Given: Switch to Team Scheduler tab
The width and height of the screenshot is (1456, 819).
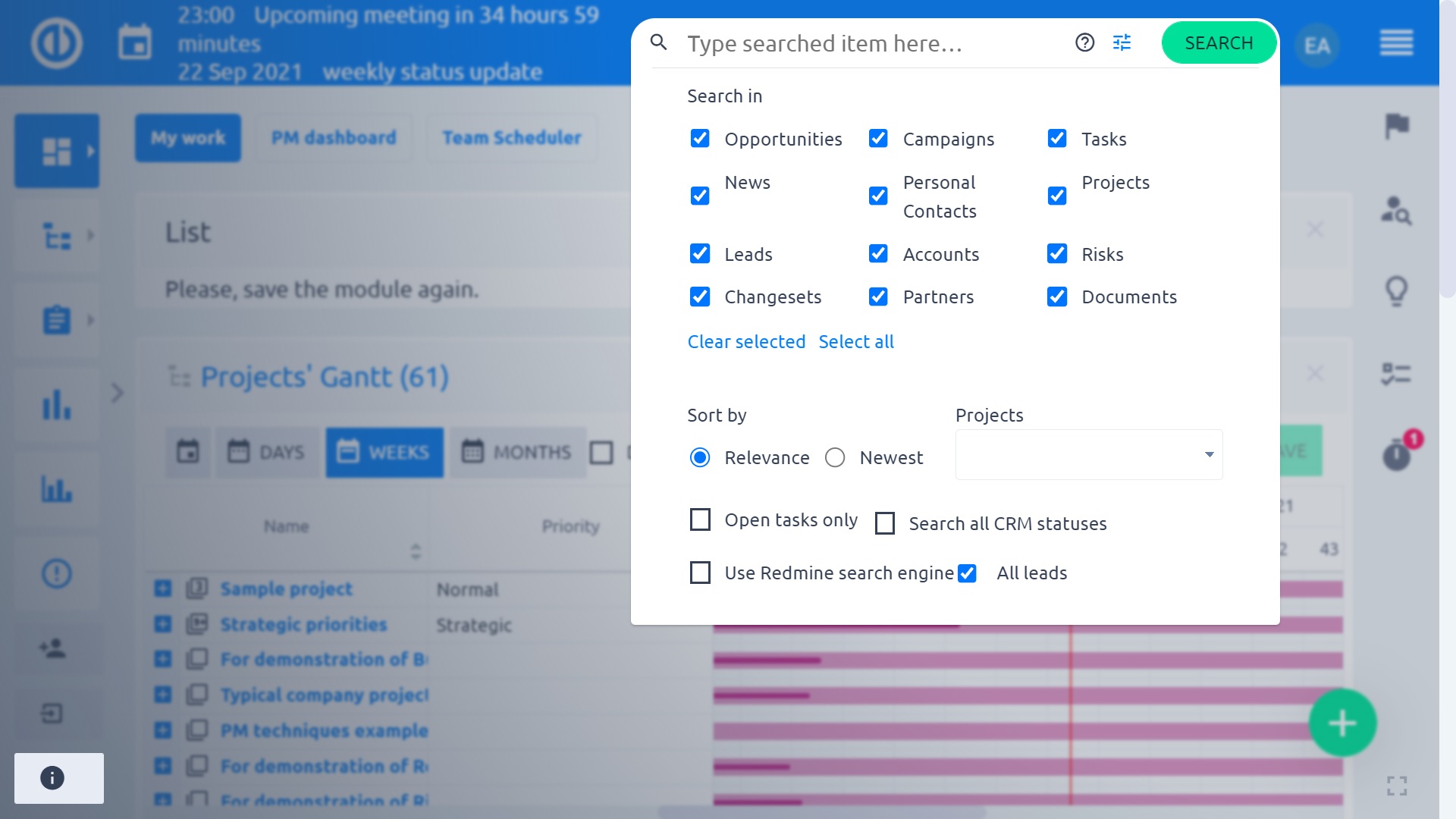Looking at the screenshot, I should coord(512,138).
